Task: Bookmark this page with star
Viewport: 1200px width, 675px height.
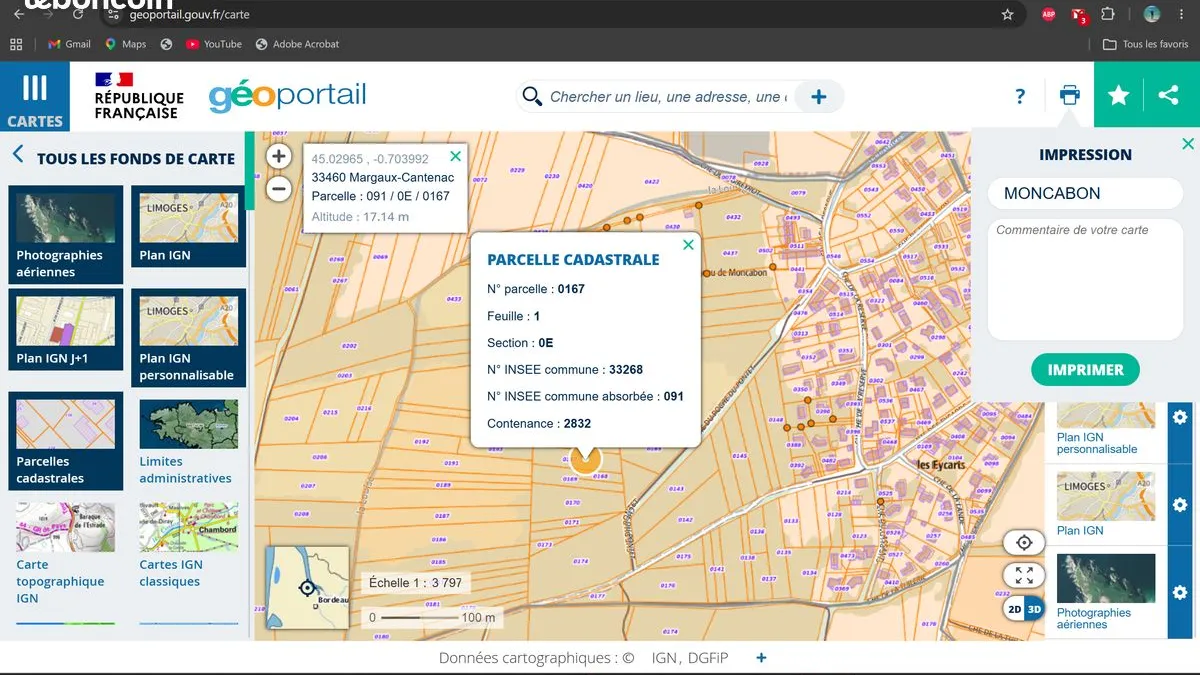Action: (1008, 15)
